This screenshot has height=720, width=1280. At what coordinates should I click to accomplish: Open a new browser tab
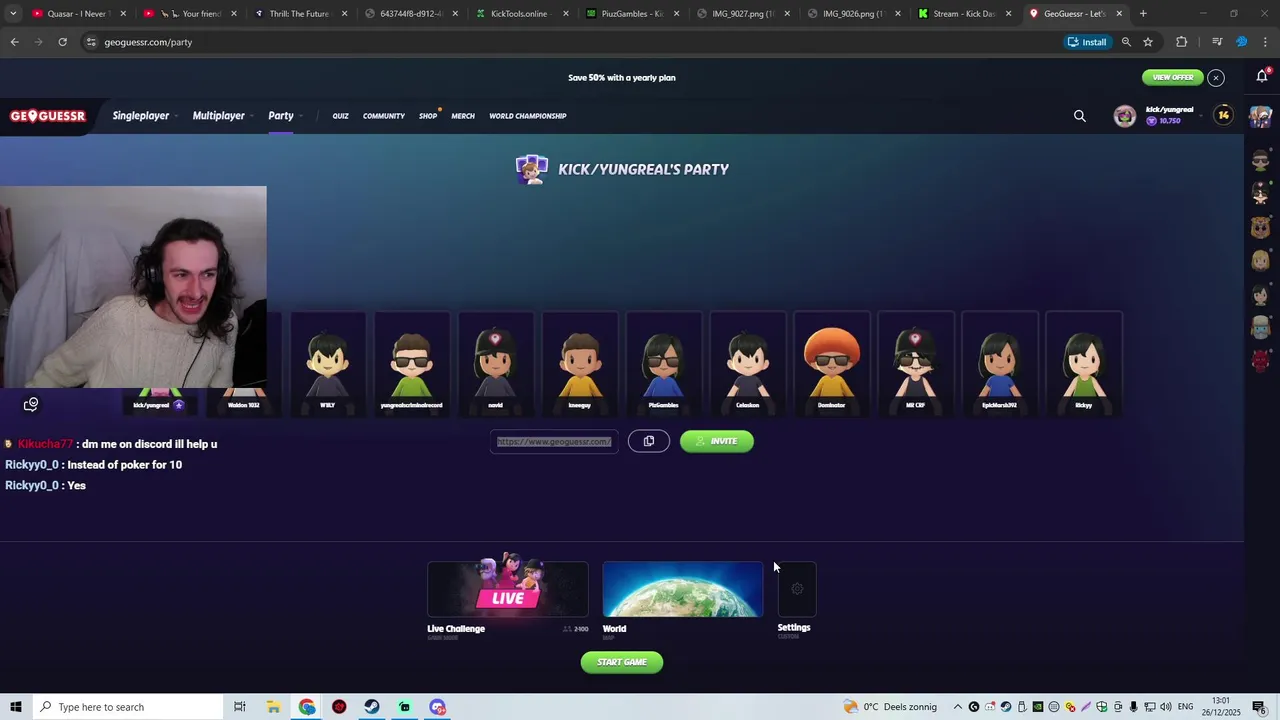click(1143, 14)
